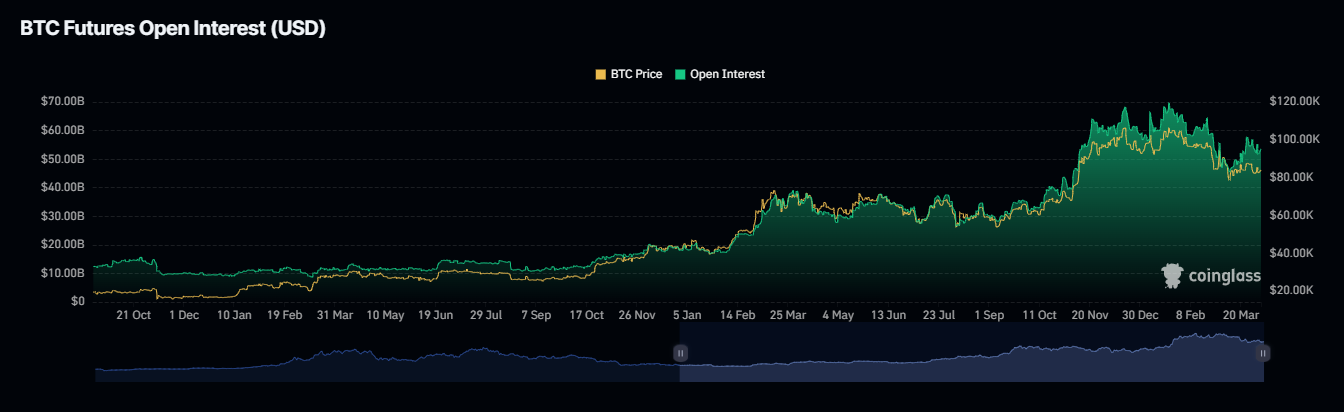Click the 30 Dec date label
This screenshot has height=412, width=1344.
[x=1140, y=315]
